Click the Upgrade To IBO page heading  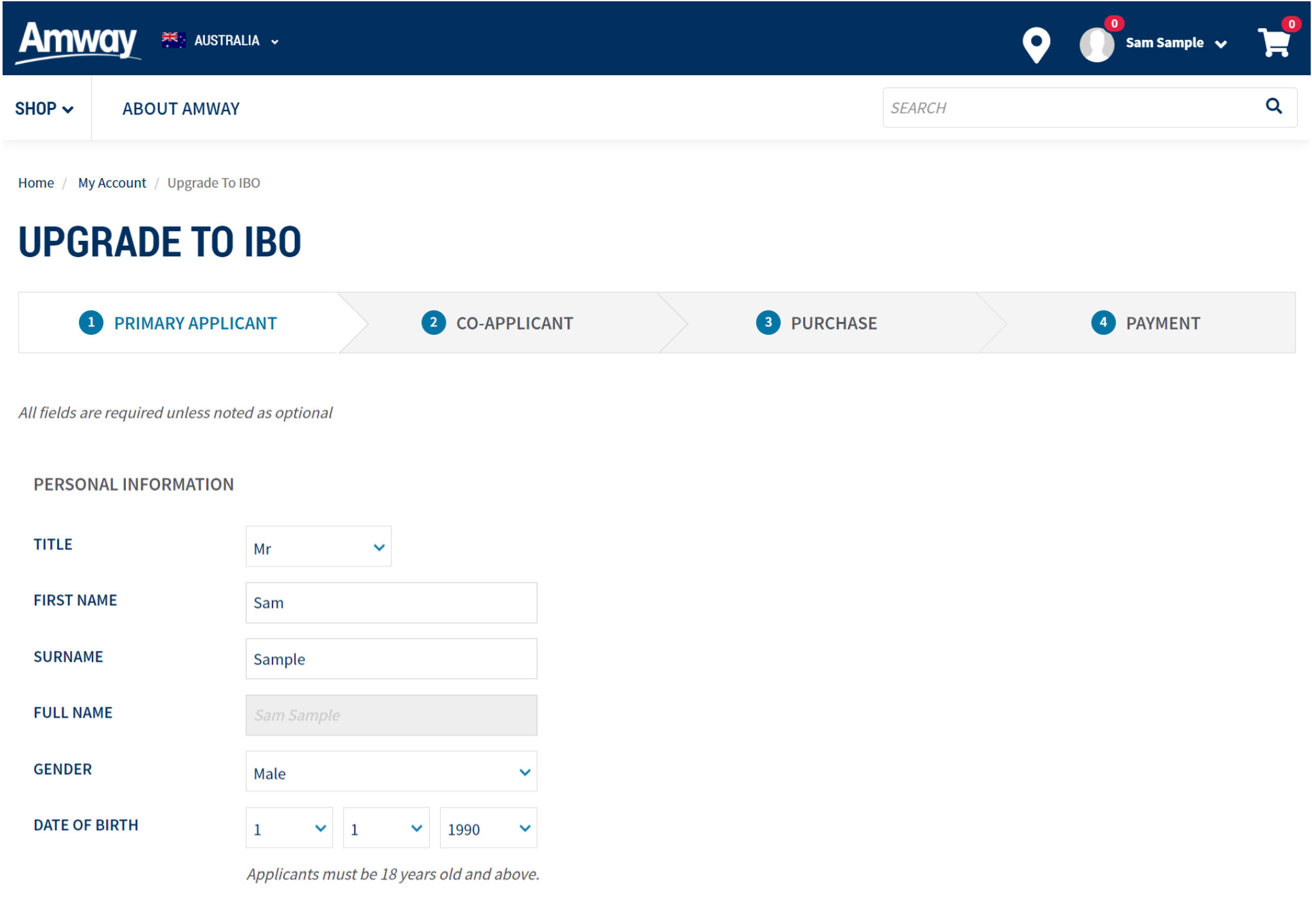[159, 242]
